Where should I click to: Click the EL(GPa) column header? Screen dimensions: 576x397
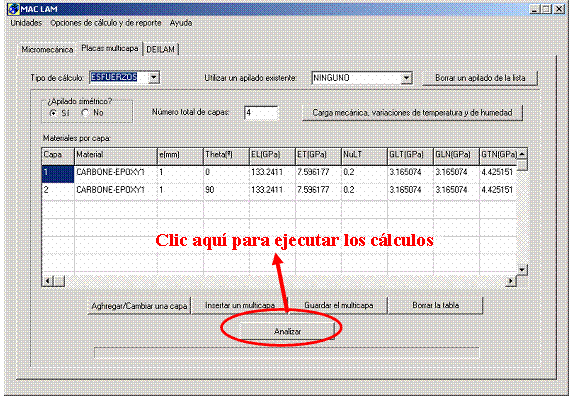coord(272,155)
